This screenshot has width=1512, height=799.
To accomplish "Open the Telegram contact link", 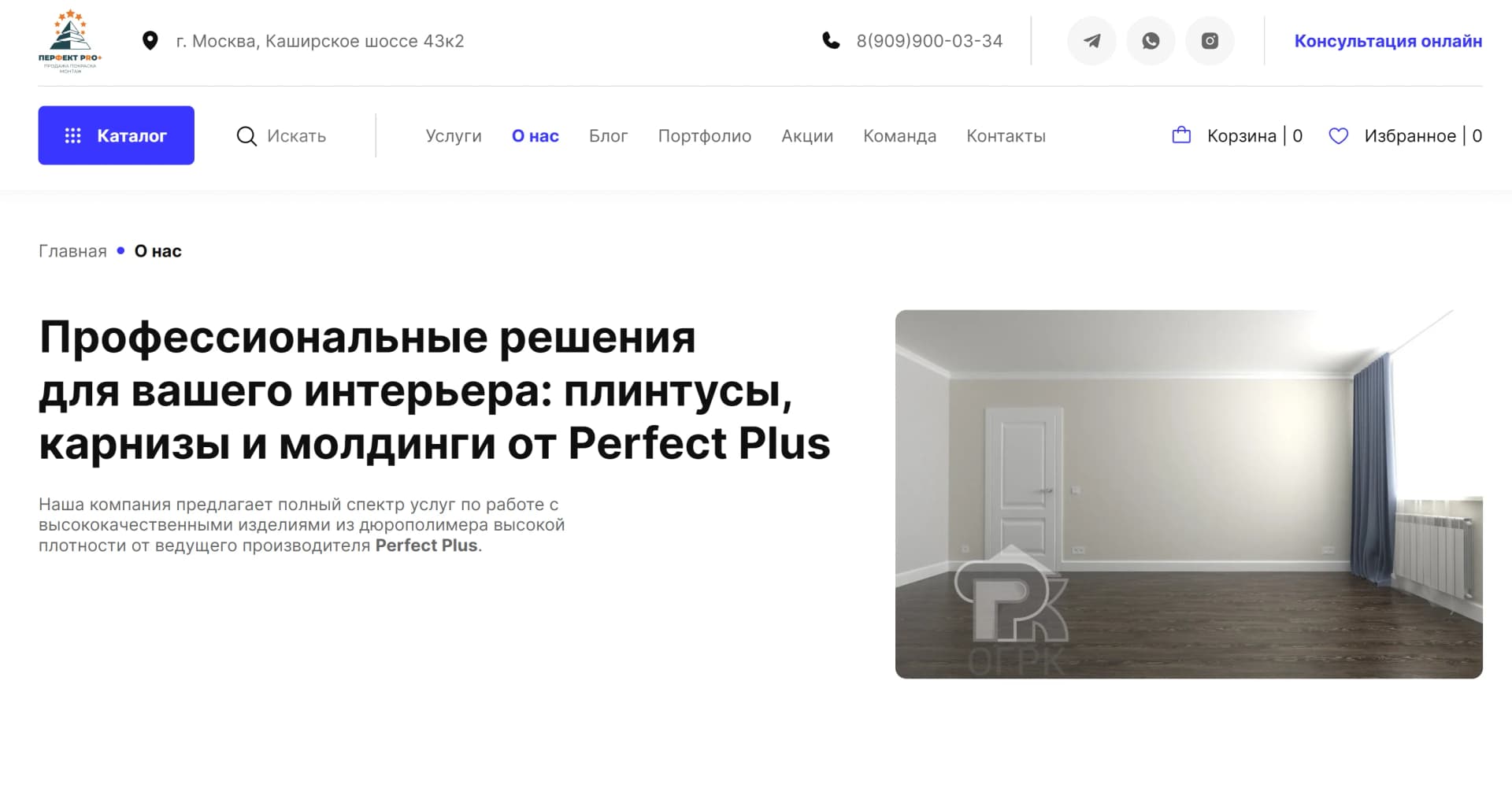I will tap(1091, 41).
